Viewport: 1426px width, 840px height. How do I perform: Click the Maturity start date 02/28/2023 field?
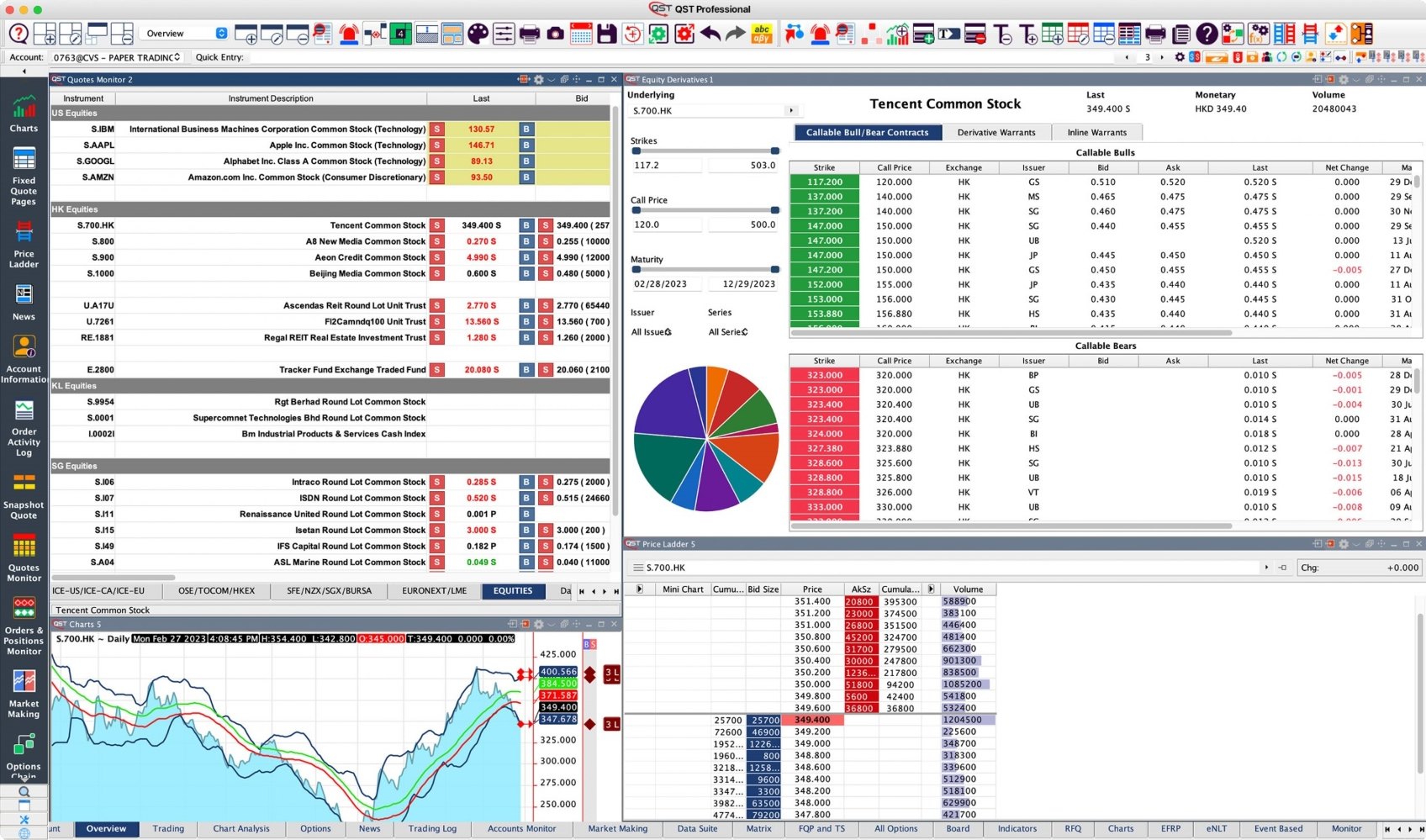(x=666, y=284)
